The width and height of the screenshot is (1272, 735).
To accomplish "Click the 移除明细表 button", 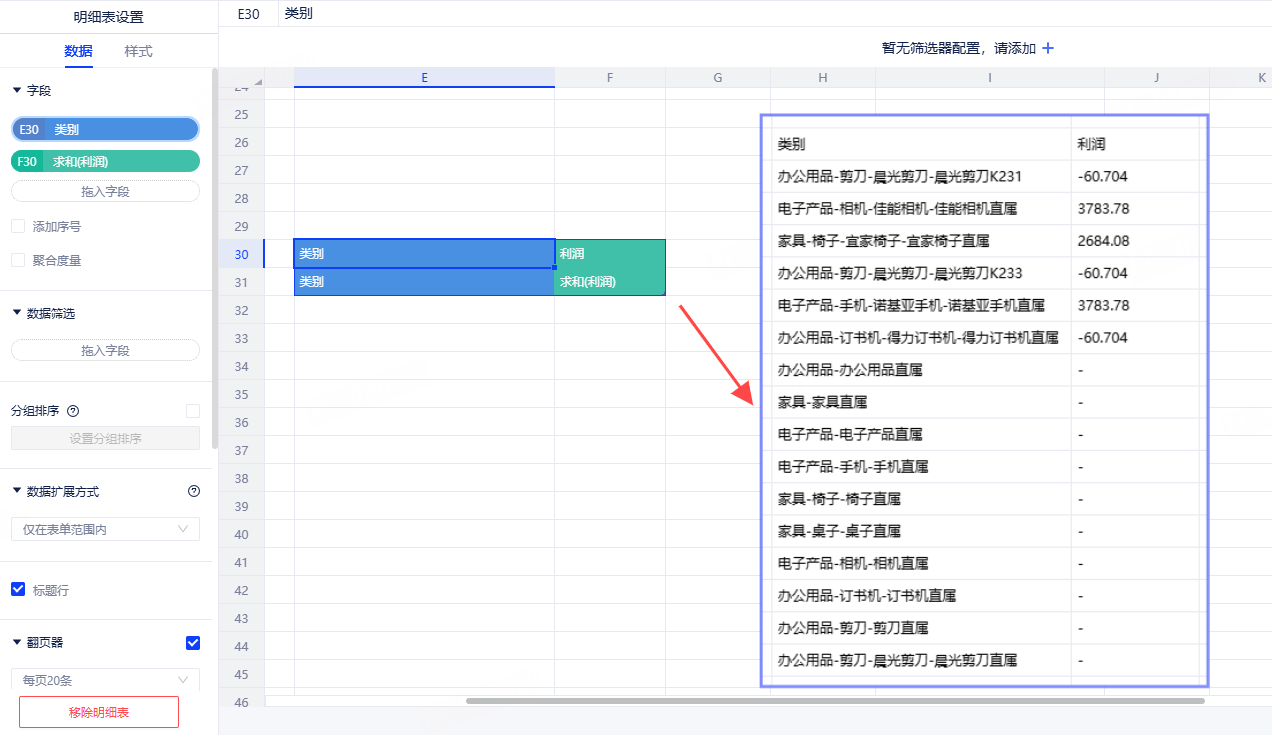I will coord(99,712).
